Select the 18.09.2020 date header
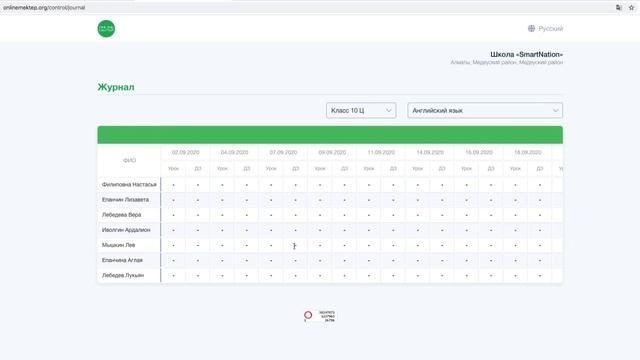The width and height of the screenshot is (640, 360). (528, 152)
